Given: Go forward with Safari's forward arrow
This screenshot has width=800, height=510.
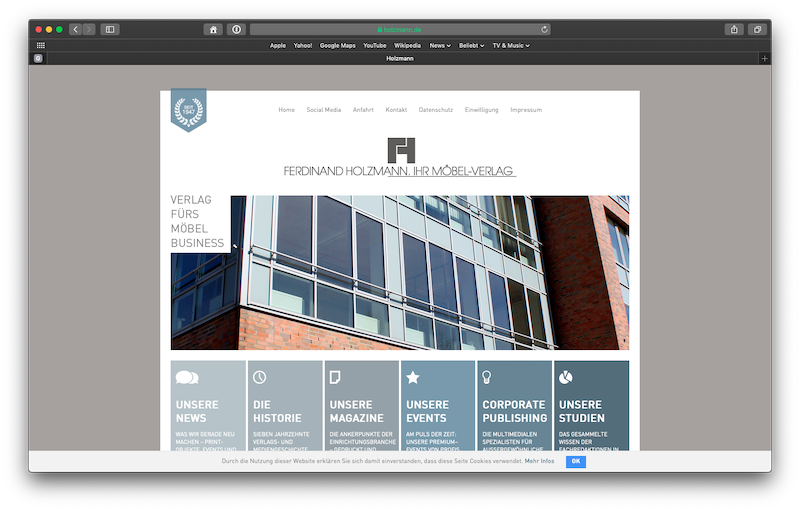Looking at the screenshot, I should click(x=89, y=30).
